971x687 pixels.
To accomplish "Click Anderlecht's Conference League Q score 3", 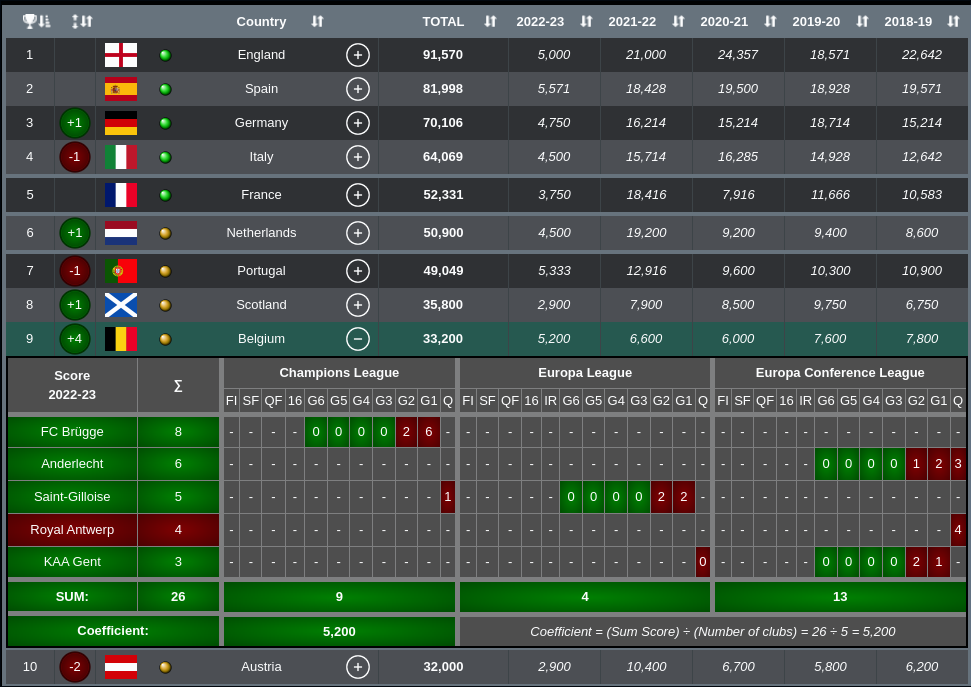I will [958, 464].
